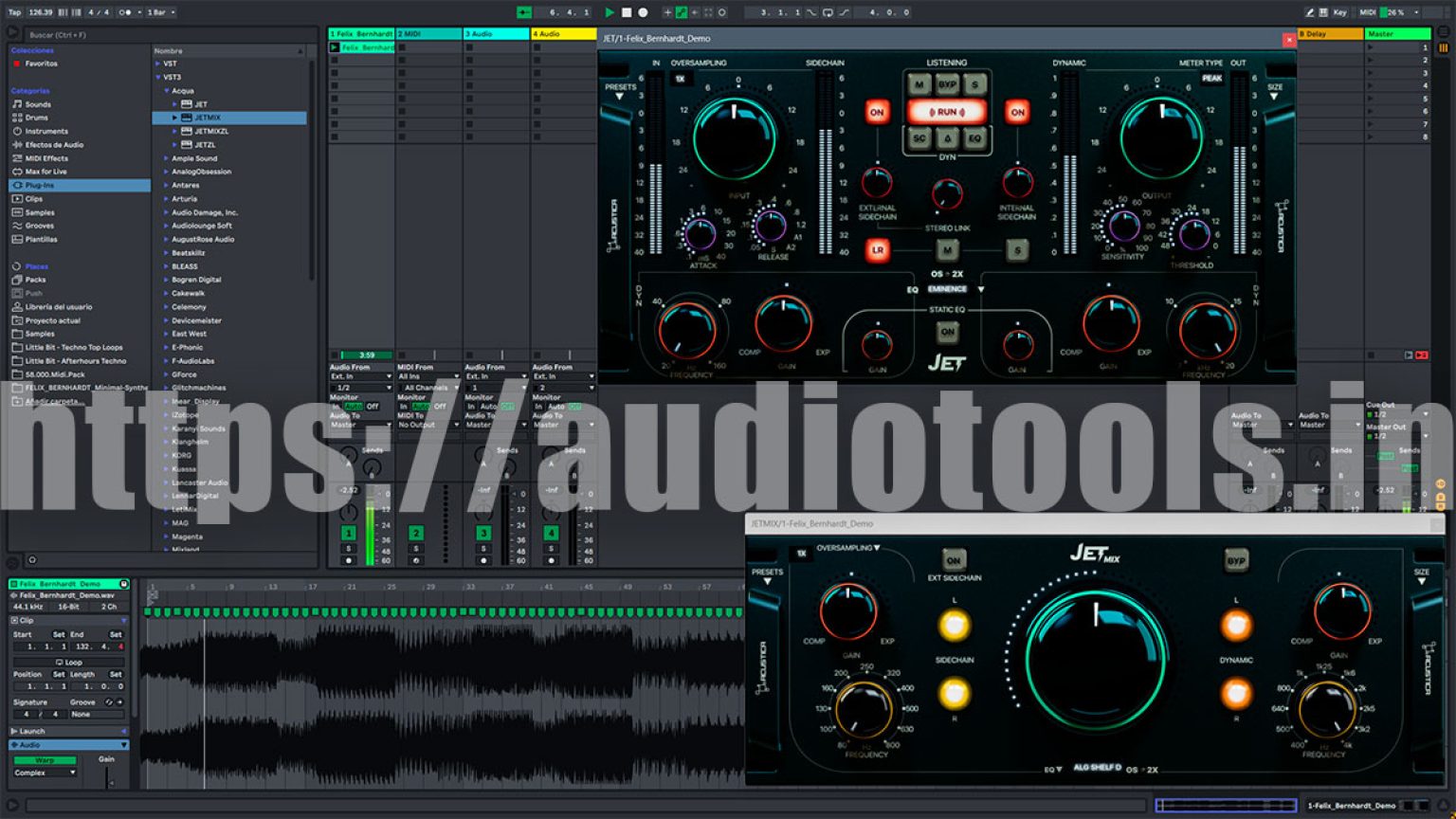Select the 2 MIDI track header
This screenshot has height=819, width=1456.
point(428,34)
